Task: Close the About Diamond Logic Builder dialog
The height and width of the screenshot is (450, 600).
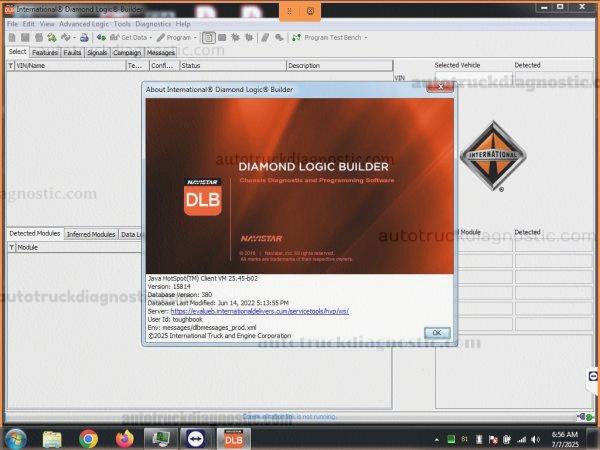Action: pos(438,89)
